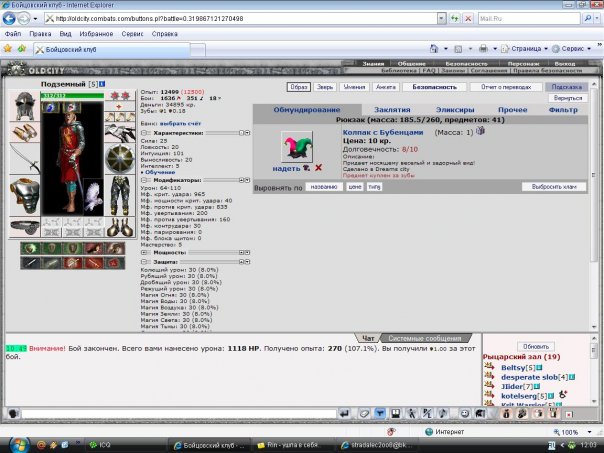The width and height of the screenshot is (604, 453).
Task: Switch to Эликсиры tab
Action: 455,110
